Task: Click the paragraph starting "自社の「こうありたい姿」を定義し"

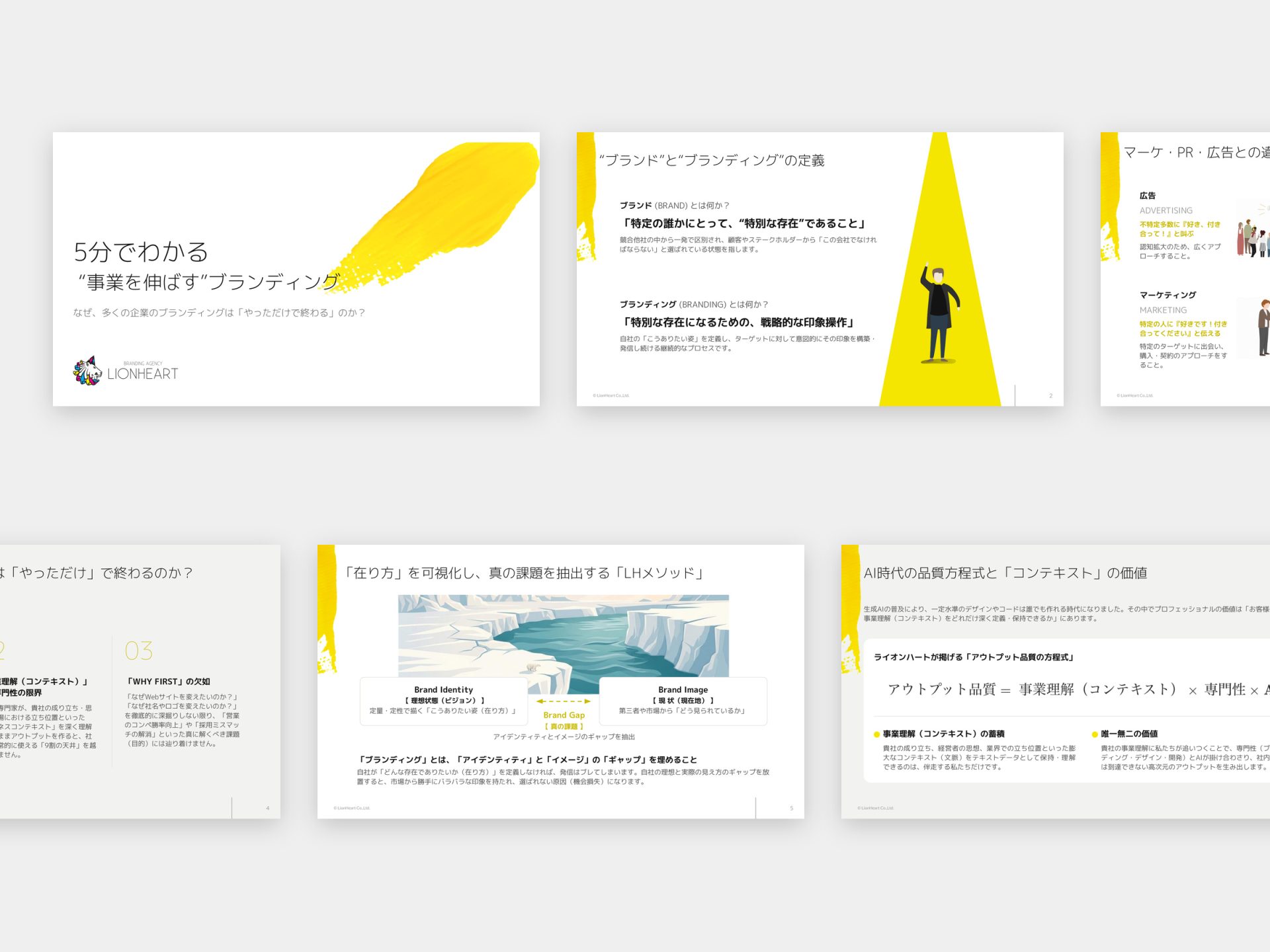Action: point(747,344)
